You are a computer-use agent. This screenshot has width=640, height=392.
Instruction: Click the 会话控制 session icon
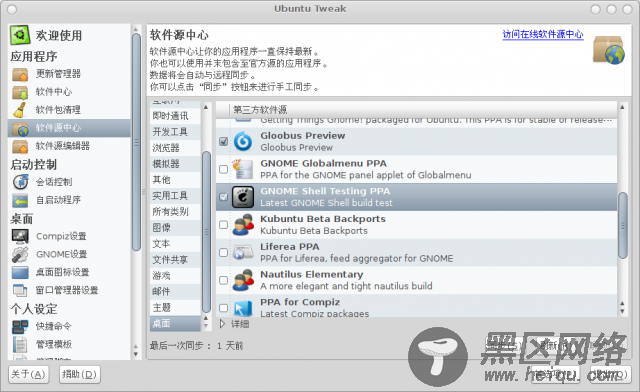pyautogui.click(x=20, y=182)
